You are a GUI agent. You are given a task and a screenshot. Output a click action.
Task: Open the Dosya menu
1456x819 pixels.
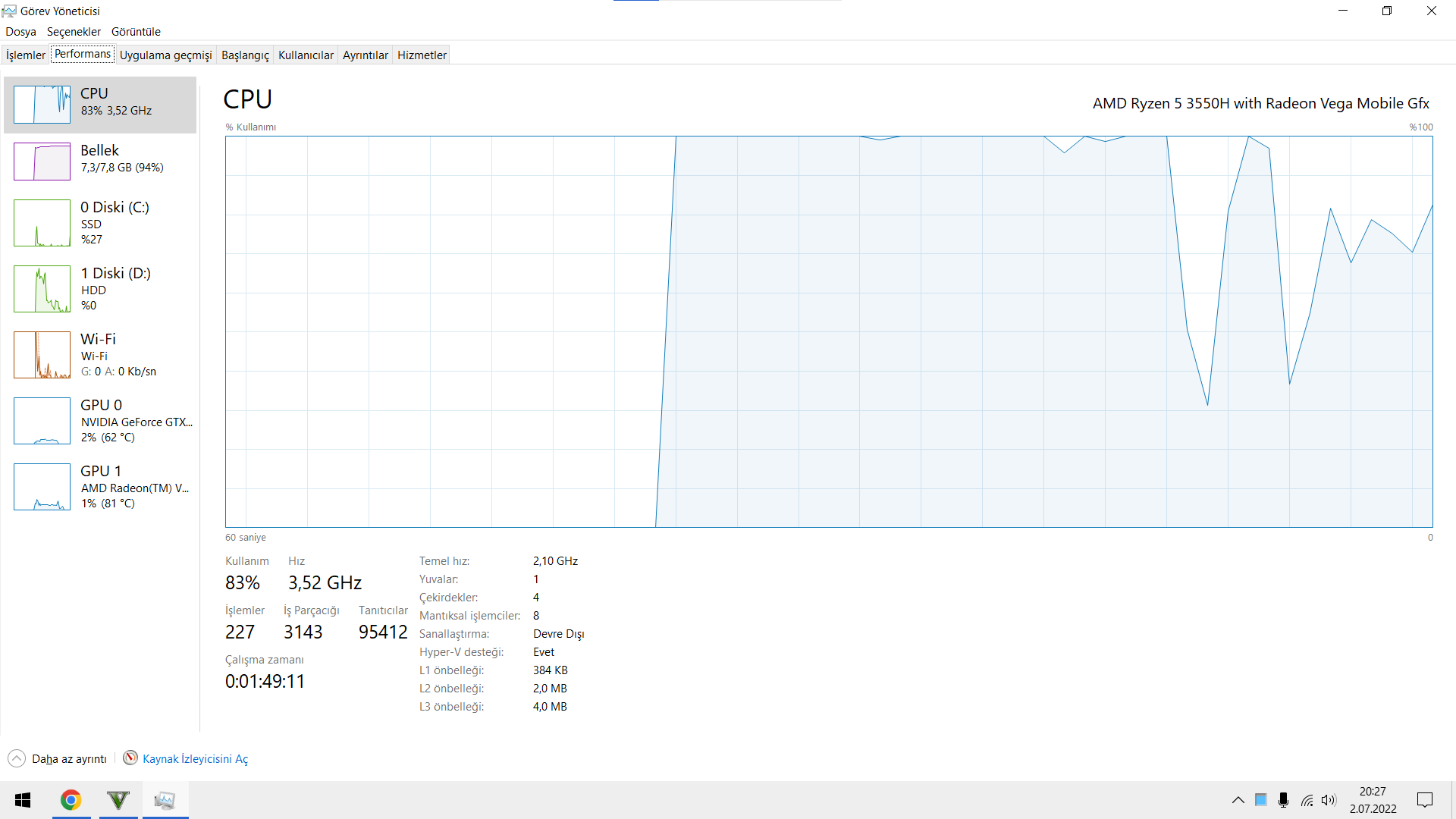click(20, 32)
